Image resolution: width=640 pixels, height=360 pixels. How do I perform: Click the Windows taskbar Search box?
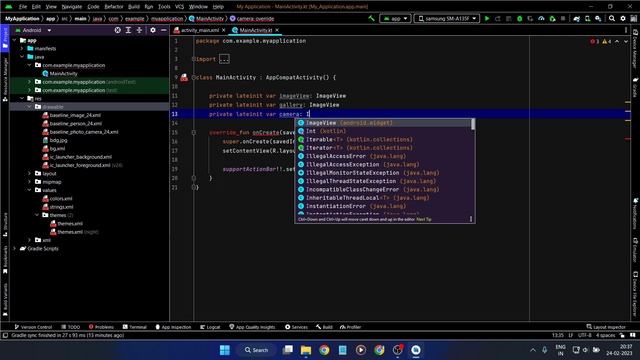point(256,350)
